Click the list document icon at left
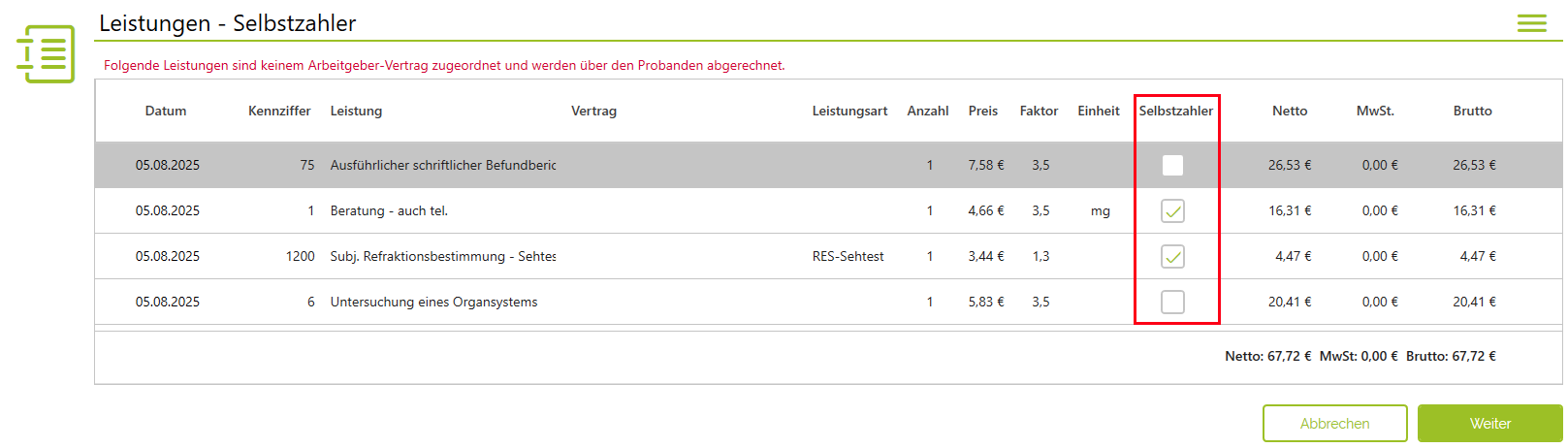 click(46, 53)
